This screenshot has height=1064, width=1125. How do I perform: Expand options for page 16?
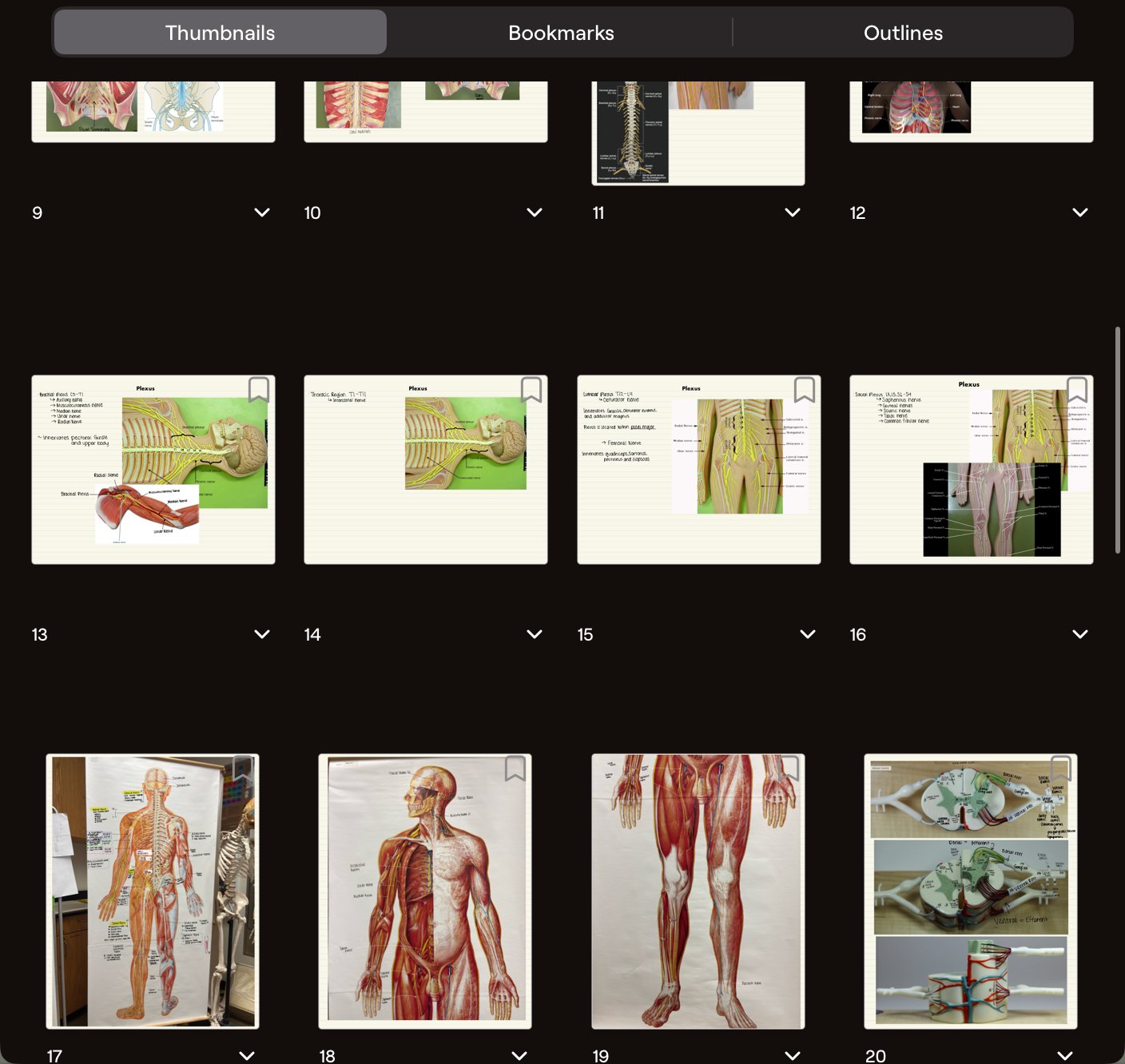pos(1080,634)
